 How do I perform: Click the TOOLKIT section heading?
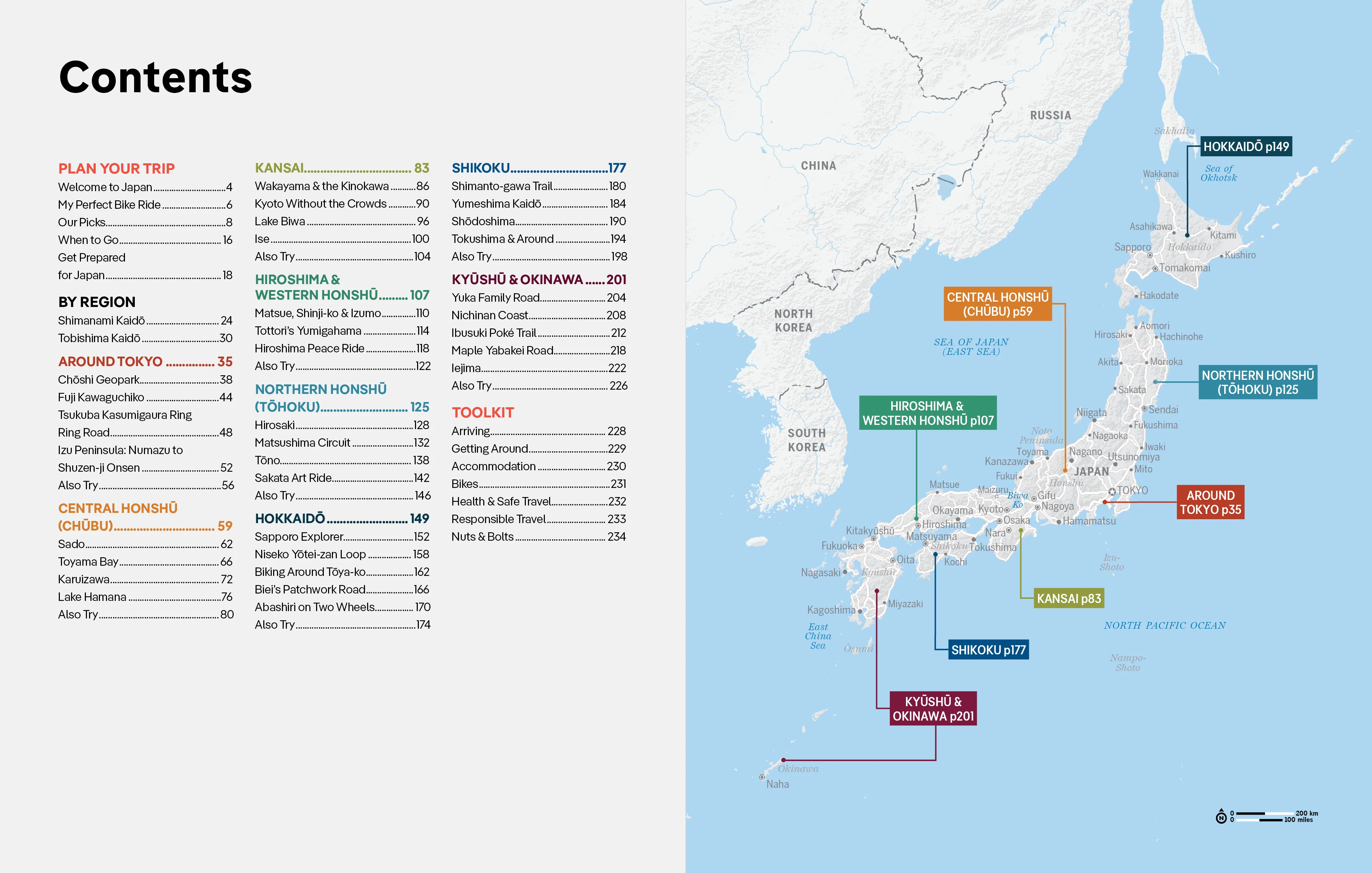click(483, 413)
